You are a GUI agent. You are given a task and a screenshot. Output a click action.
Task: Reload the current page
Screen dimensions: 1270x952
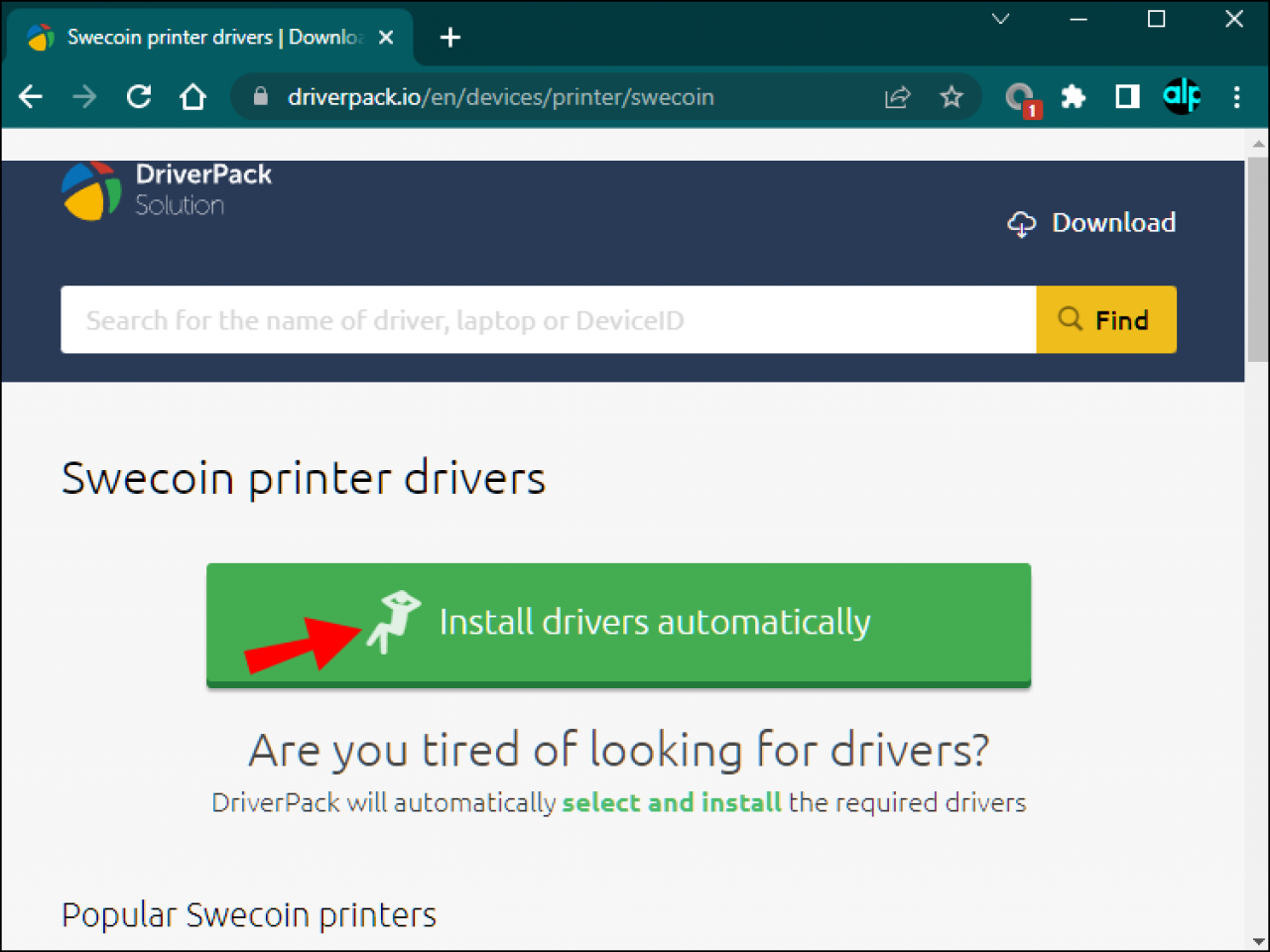(x=138, y=96)
